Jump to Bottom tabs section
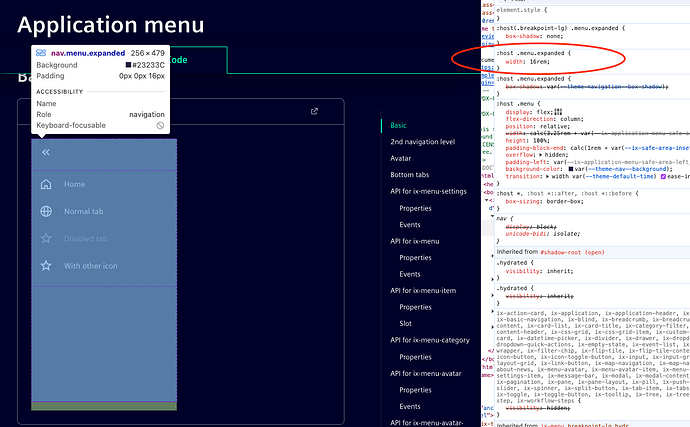This screenshot has height=427, width=690. pos(410,175)
